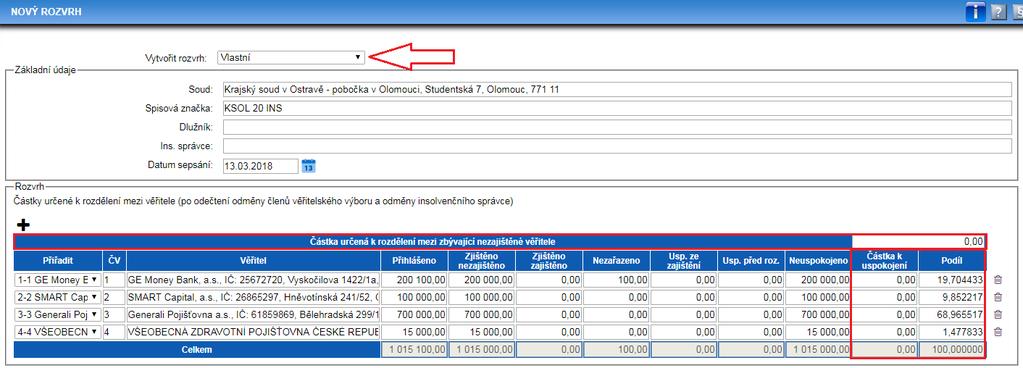Click the NOVÝ ROZVRH title
Image resolution: width=1023 pixels, height=368 pixels.
[46, 12]
